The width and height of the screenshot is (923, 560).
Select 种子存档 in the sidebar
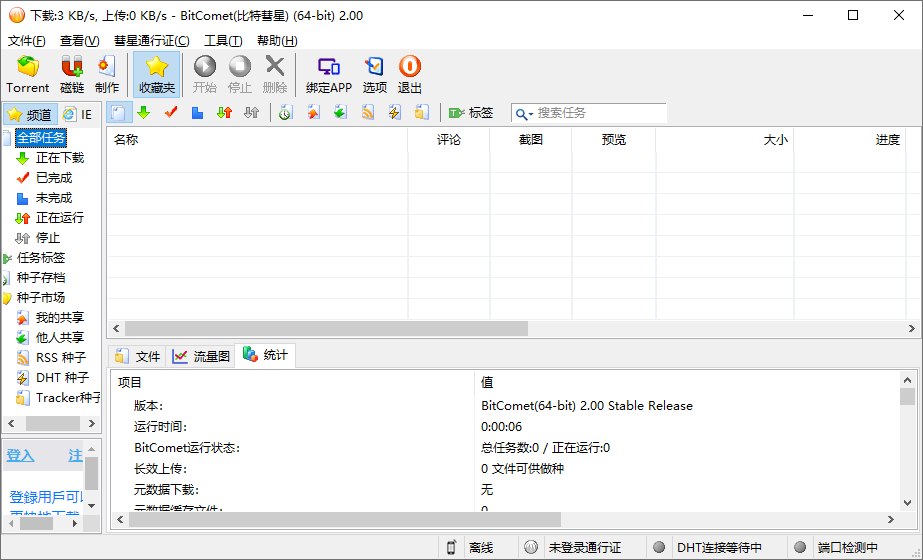(41, 278)
